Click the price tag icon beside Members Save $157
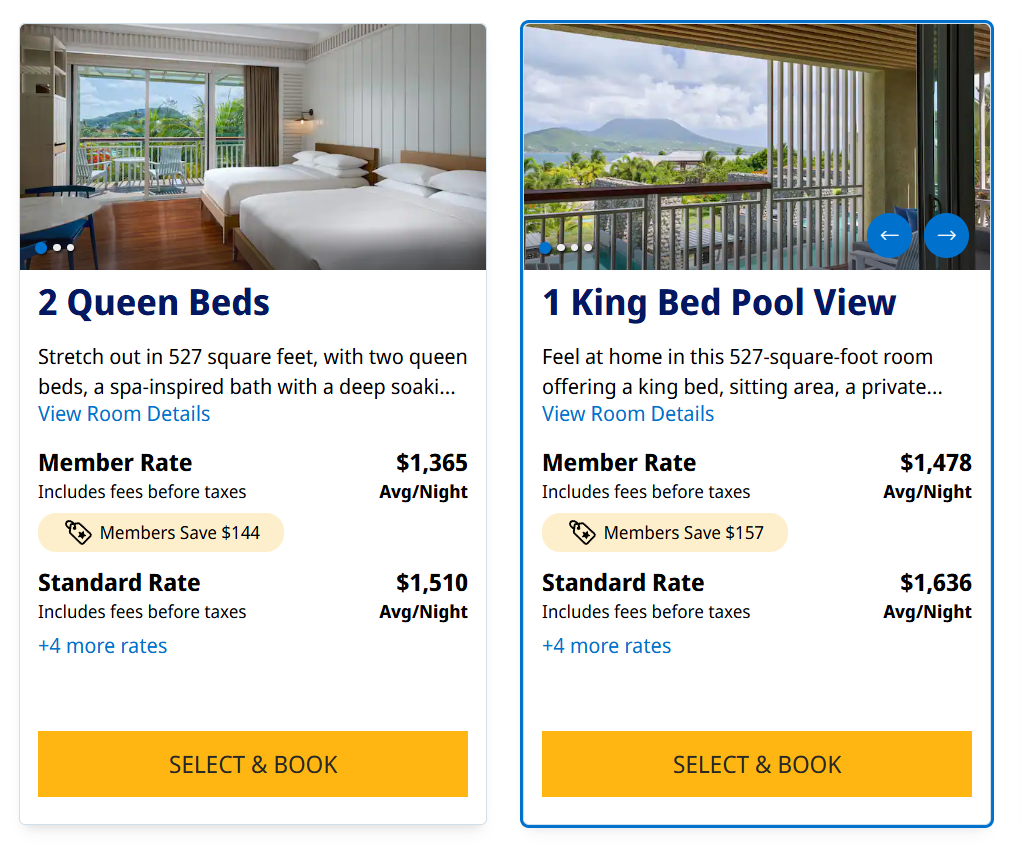This screenshot has height=854, width=1022. (582, 532)
